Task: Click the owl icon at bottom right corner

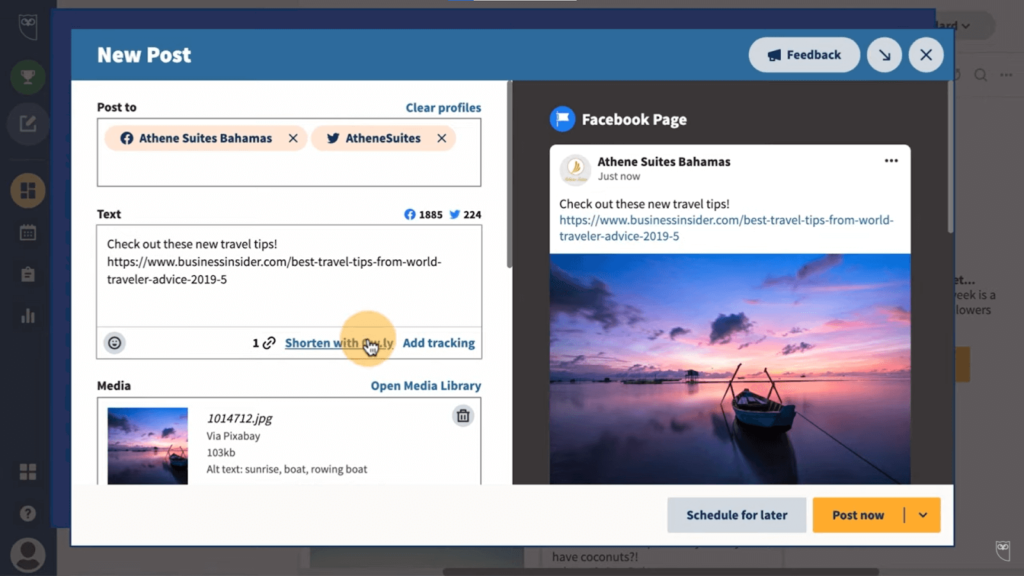Action: 1002,550
